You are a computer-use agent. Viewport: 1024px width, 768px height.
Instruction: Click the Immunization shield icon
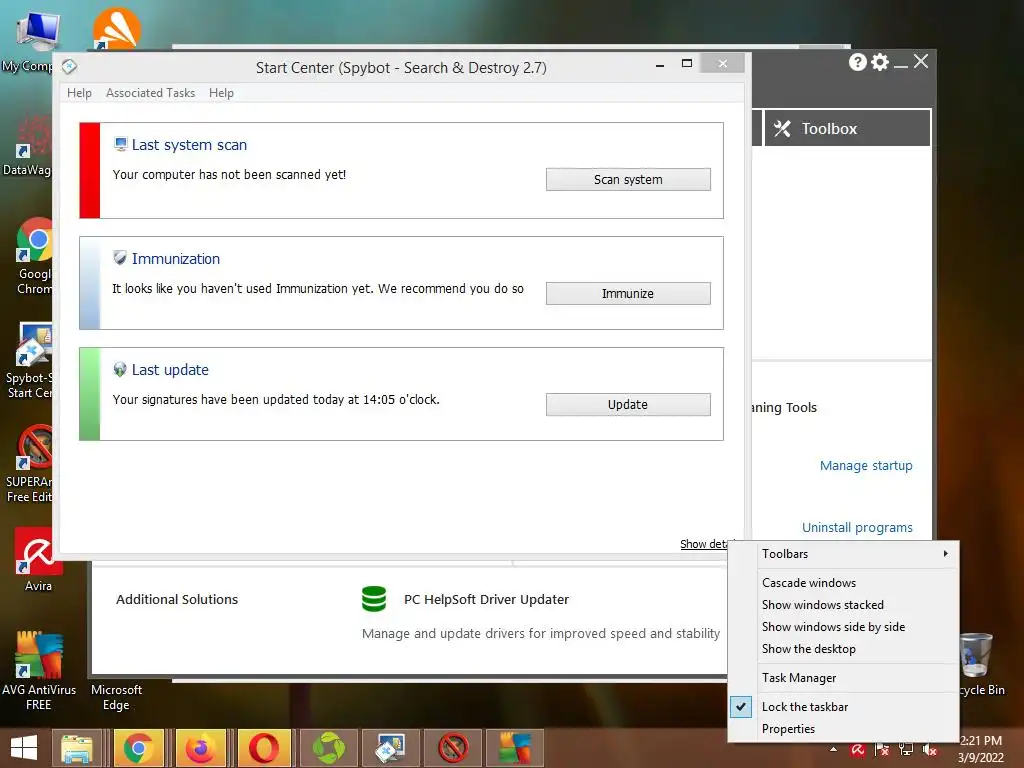tap(120, 257)
